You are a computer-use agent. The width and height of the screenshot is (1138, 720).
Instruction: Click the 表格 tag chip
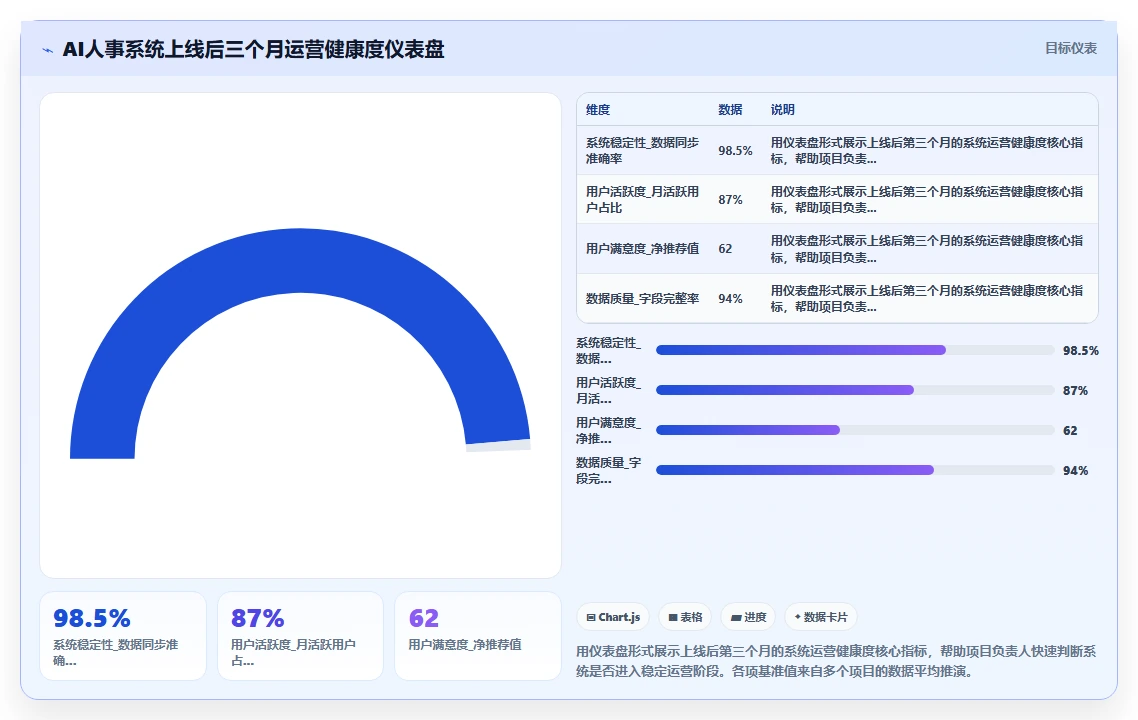pyautogui.click(x=685, y=617)
